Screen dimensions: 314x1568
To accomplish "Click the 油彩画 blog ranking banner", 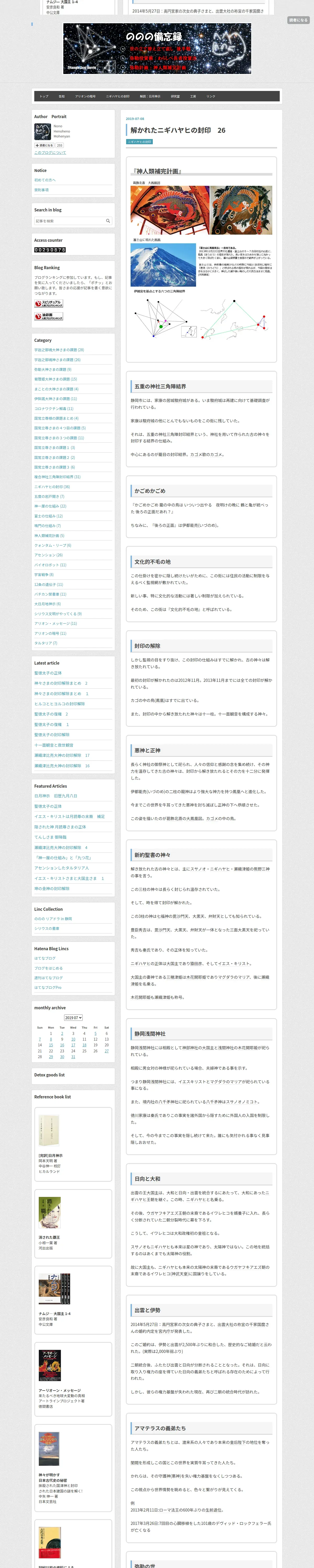I will tap(49, 316).
